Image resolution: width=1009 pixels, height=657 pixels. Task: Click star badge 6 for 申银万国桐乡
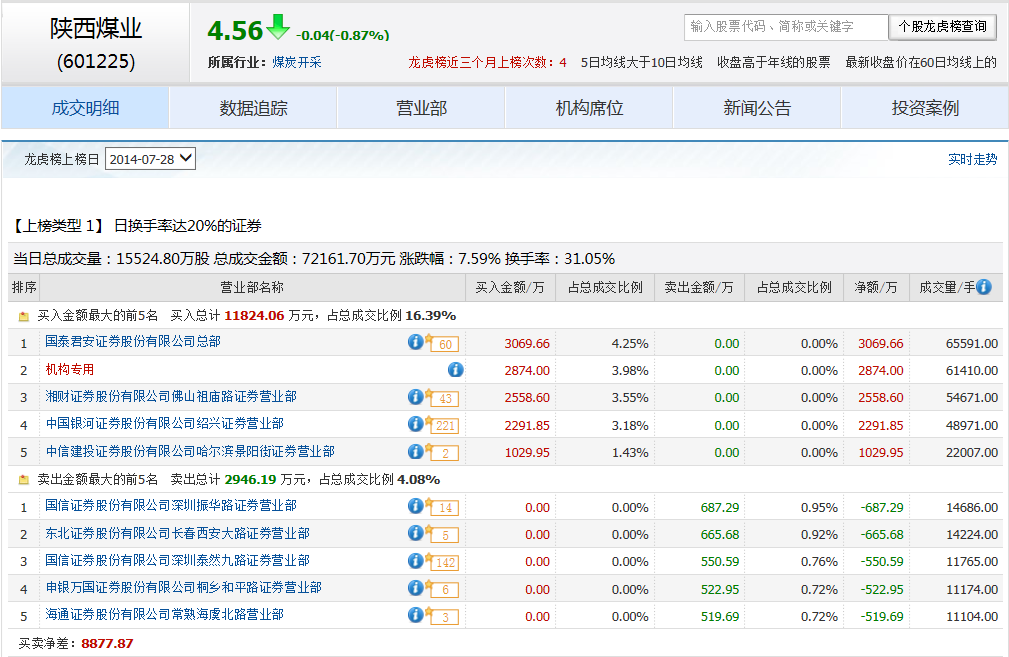[442, 589]
